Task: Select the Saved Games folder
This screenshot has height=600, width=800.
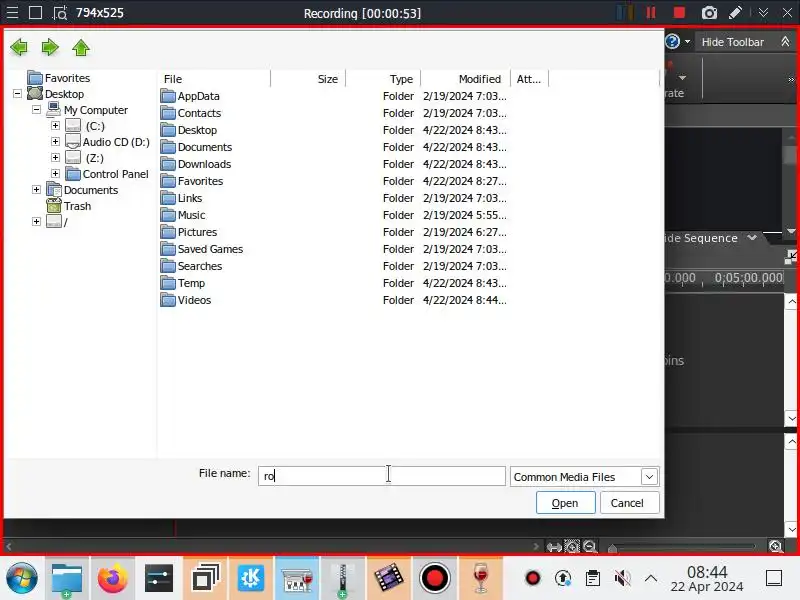Action: click(x=210, y=249)
